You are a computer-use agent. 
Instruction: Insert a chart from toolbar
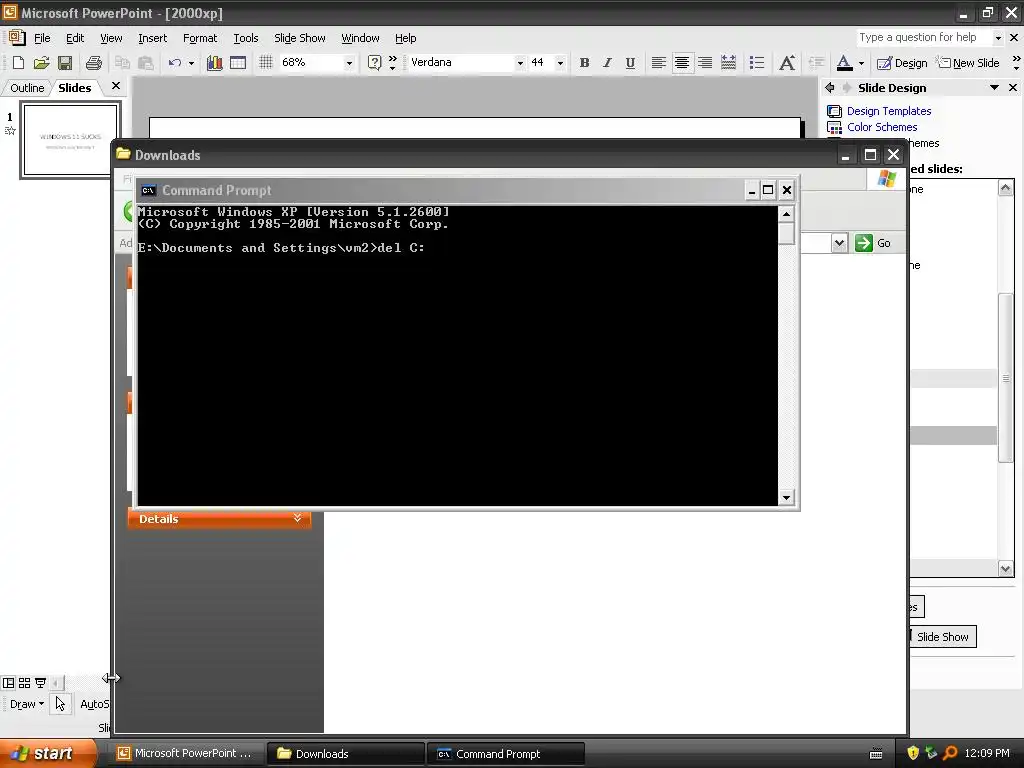[214, 63]
